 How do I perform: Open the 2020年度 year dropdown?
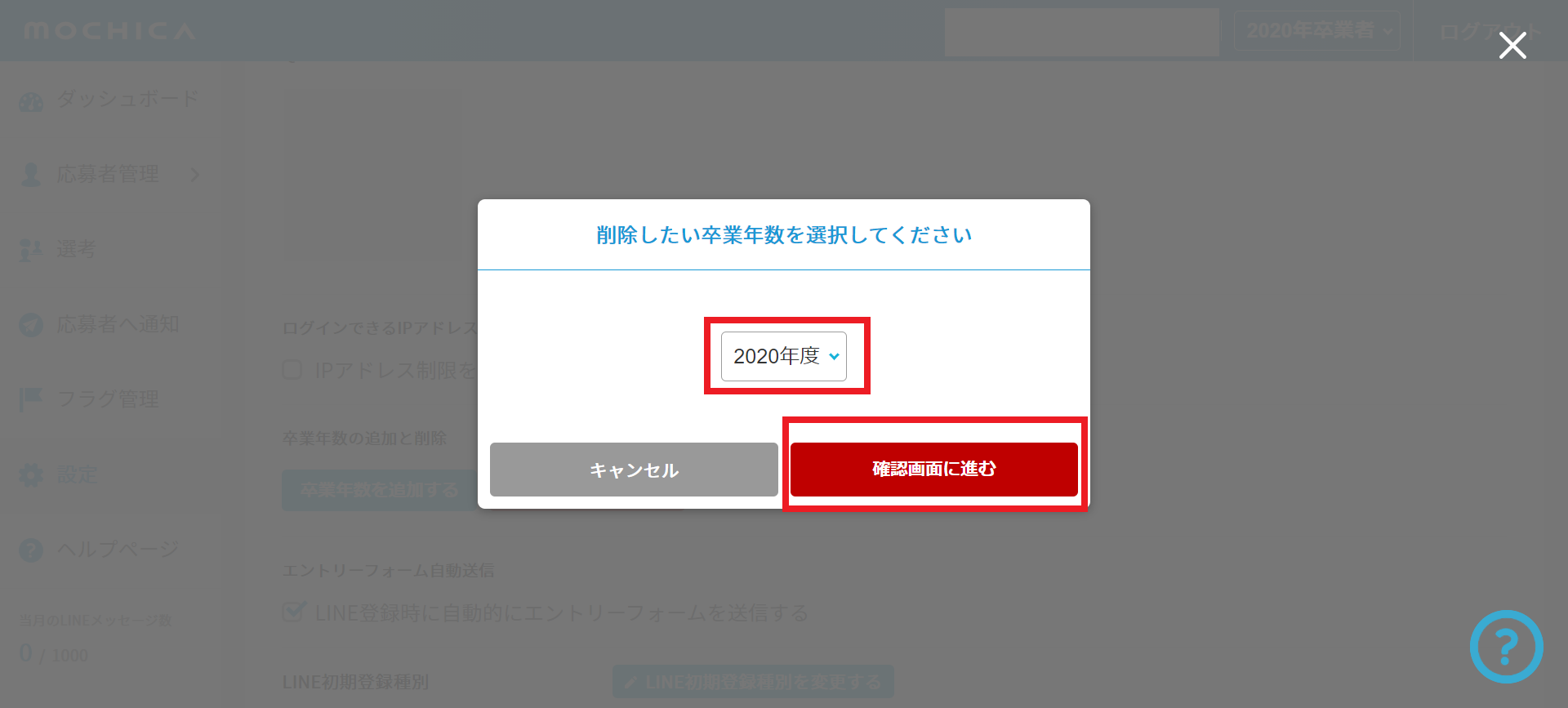pyautogui.click(x=784, y=356)
